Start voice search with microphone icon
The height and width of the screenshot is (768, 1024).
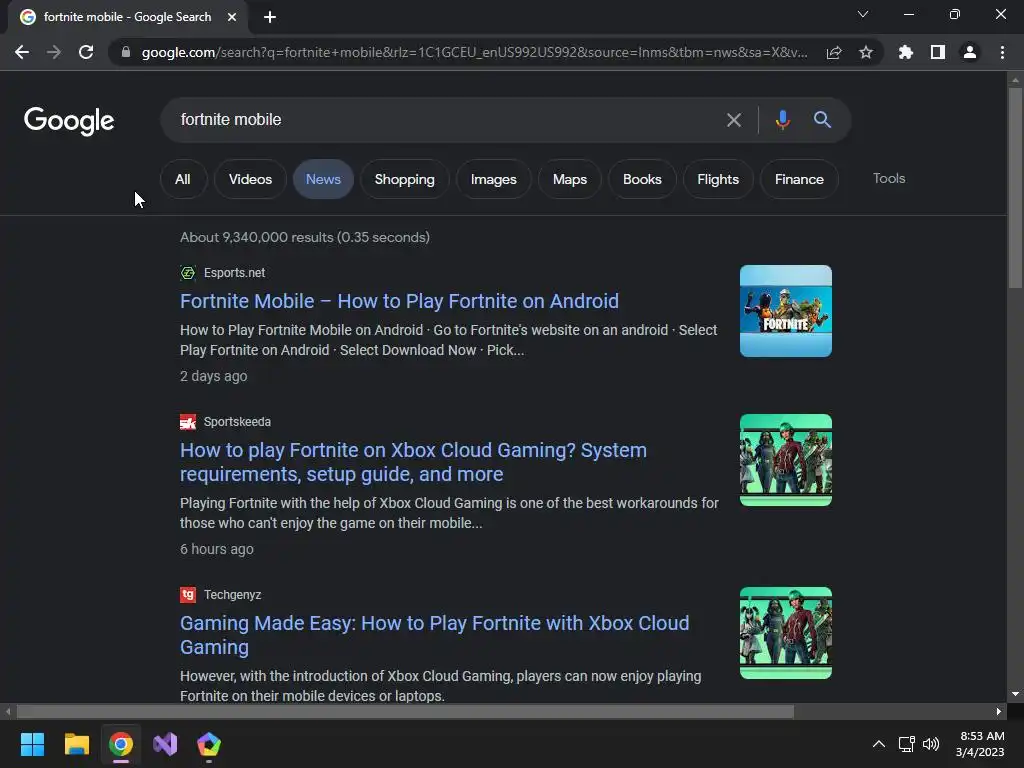coord(782,120)
